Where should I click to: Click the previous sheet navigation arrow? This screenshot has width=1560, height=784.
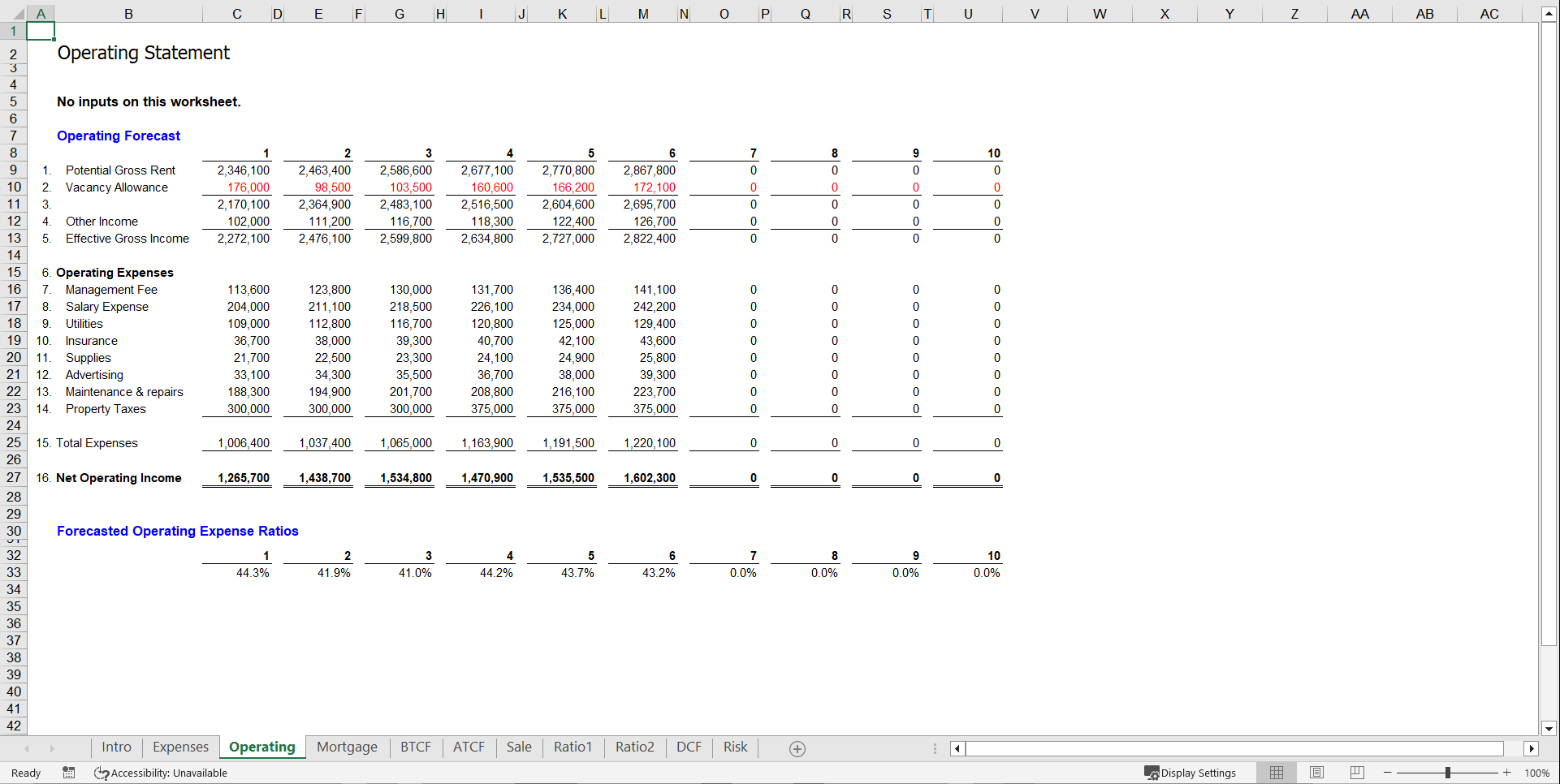[x=28, y=747]
